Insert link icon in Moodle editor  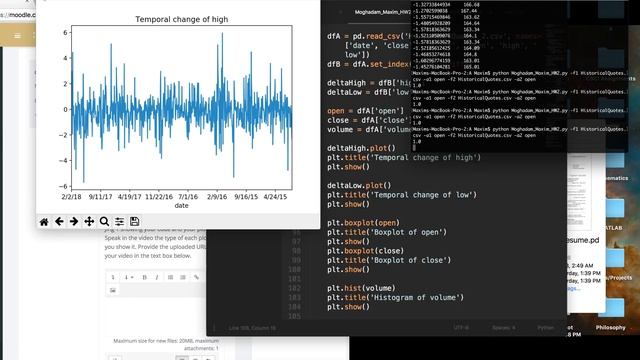pos(196,277)
